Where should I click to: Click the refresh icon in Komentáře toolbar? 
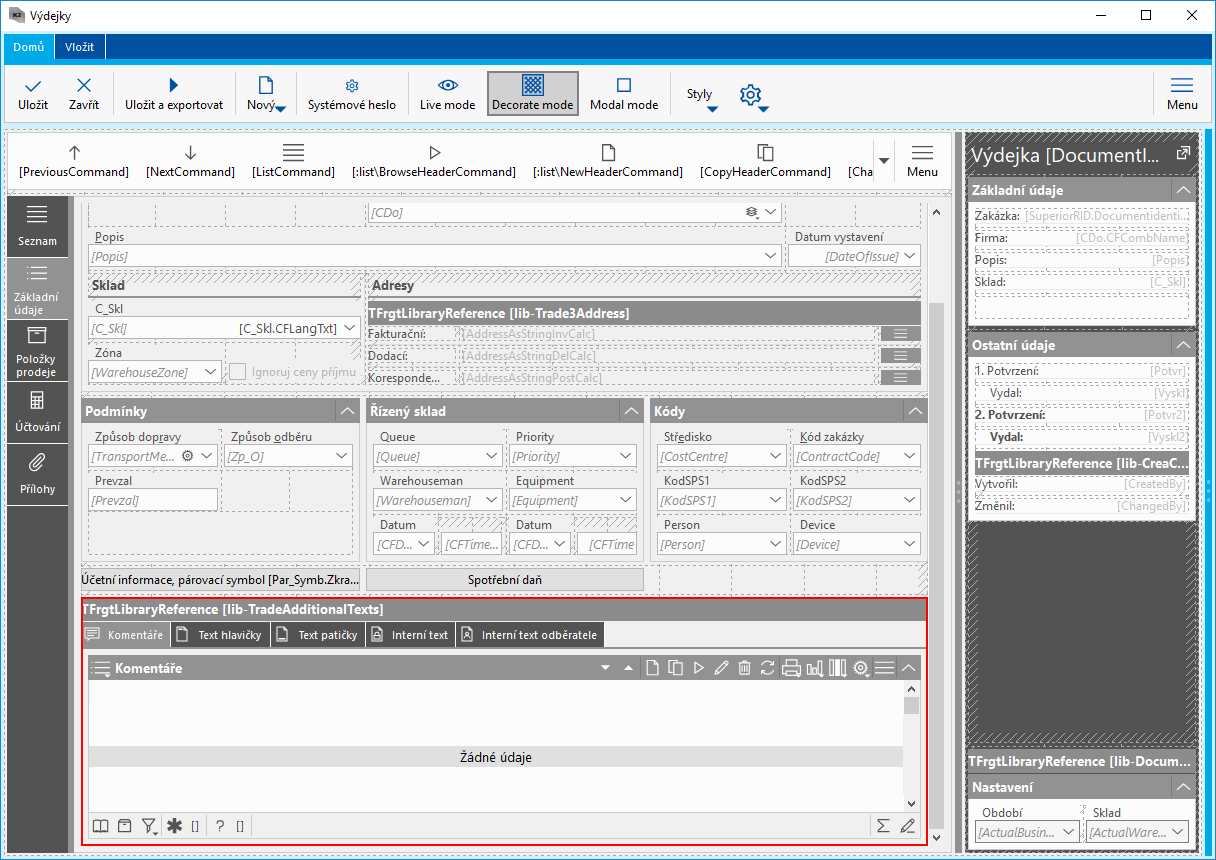[x=767, y=668]
